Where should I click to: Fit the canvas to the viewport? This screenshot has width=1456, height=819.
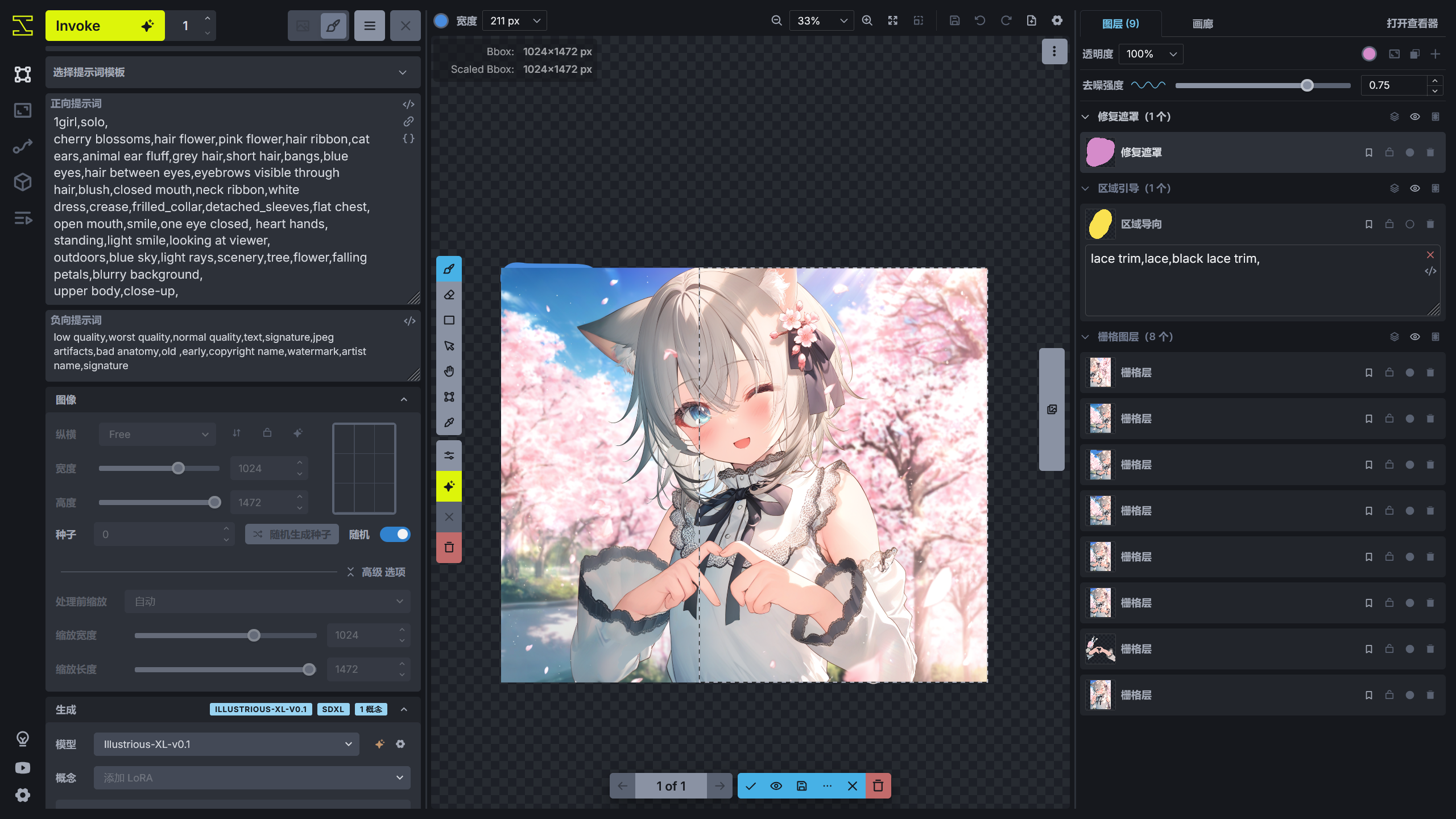pyautogui.click(x=892, y=20)
